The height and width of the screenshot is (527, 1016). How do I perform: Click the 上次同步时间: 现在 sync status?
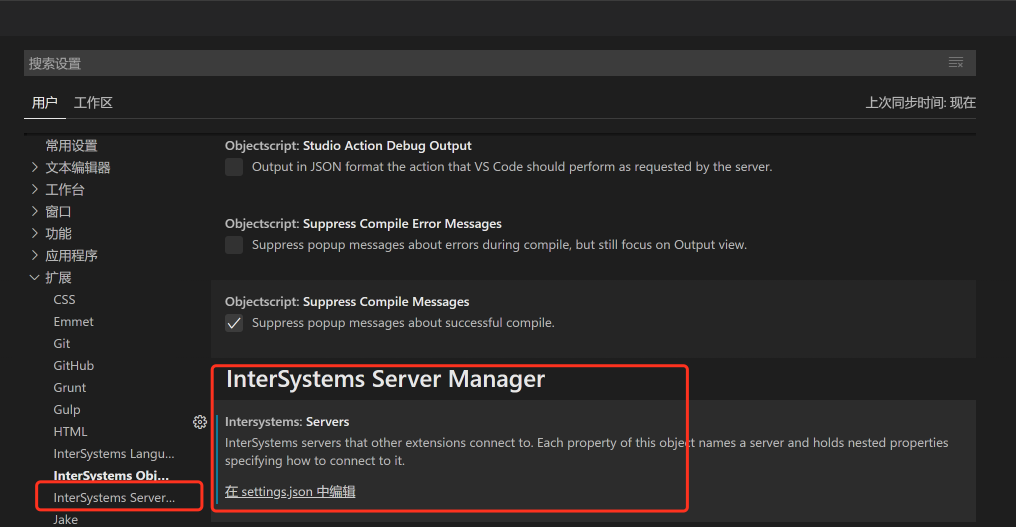point(920,102)
